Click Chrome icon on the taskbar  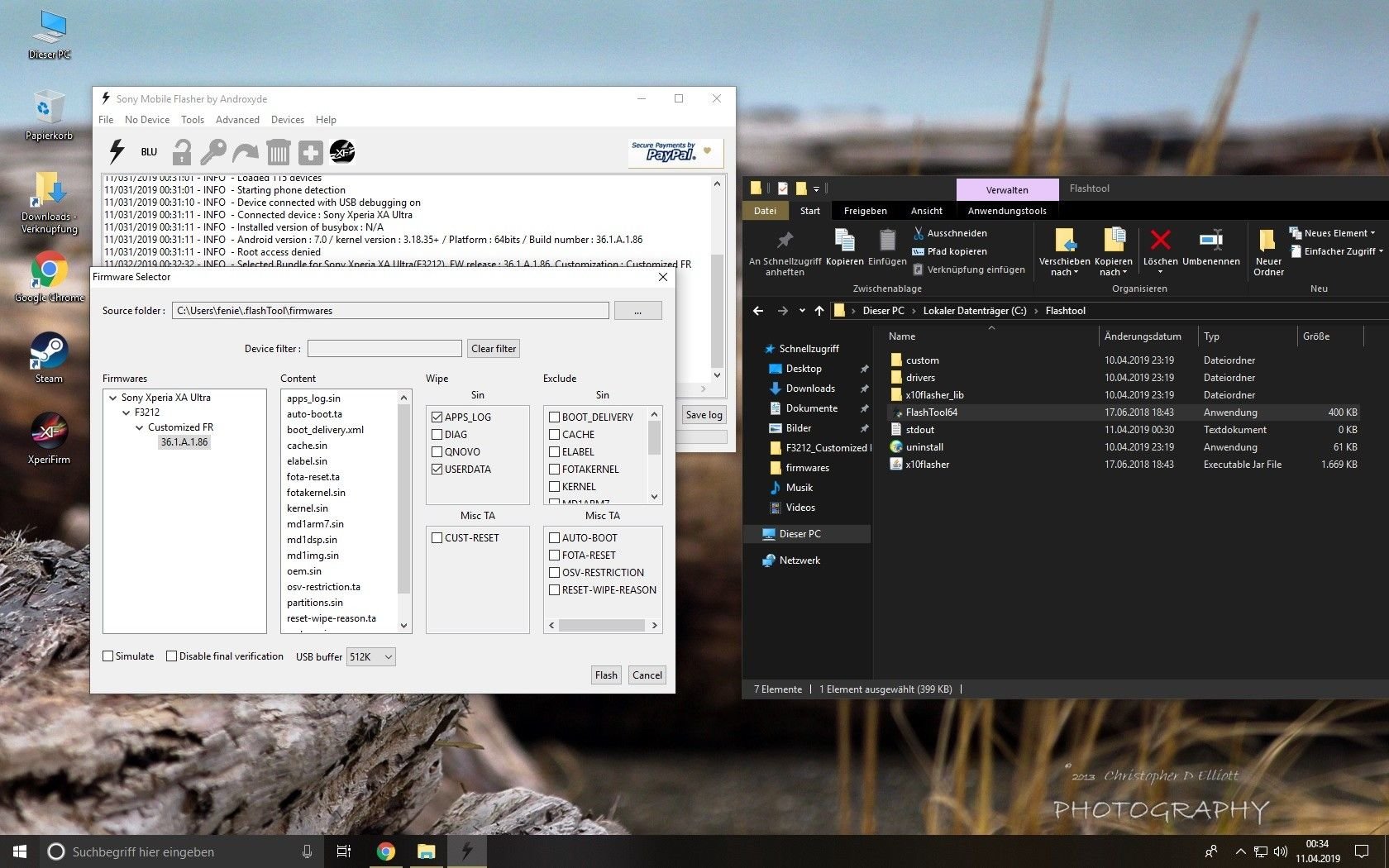[x=385, y=851]
